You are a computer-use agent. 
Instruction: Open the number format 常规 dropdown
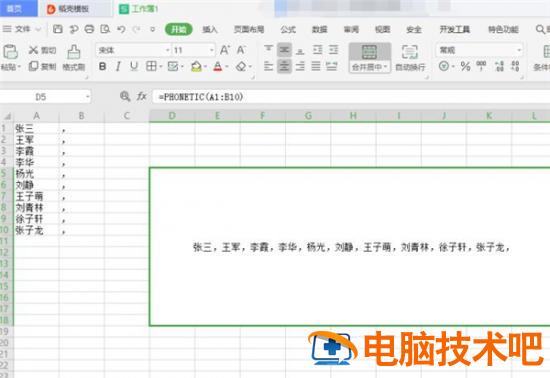point(519,50)
